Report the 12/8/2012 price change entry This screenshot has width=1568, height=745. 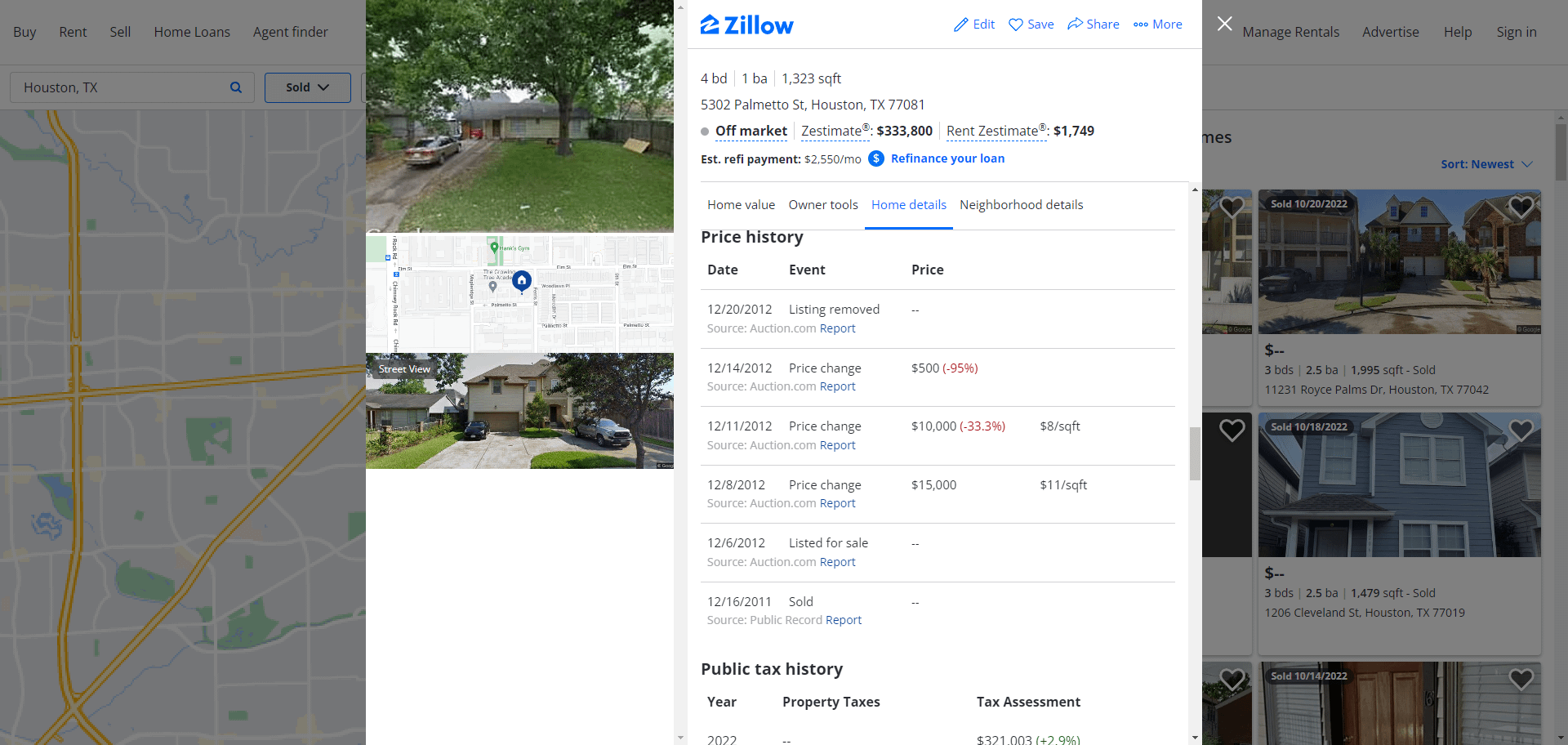(x=837, y=503)
